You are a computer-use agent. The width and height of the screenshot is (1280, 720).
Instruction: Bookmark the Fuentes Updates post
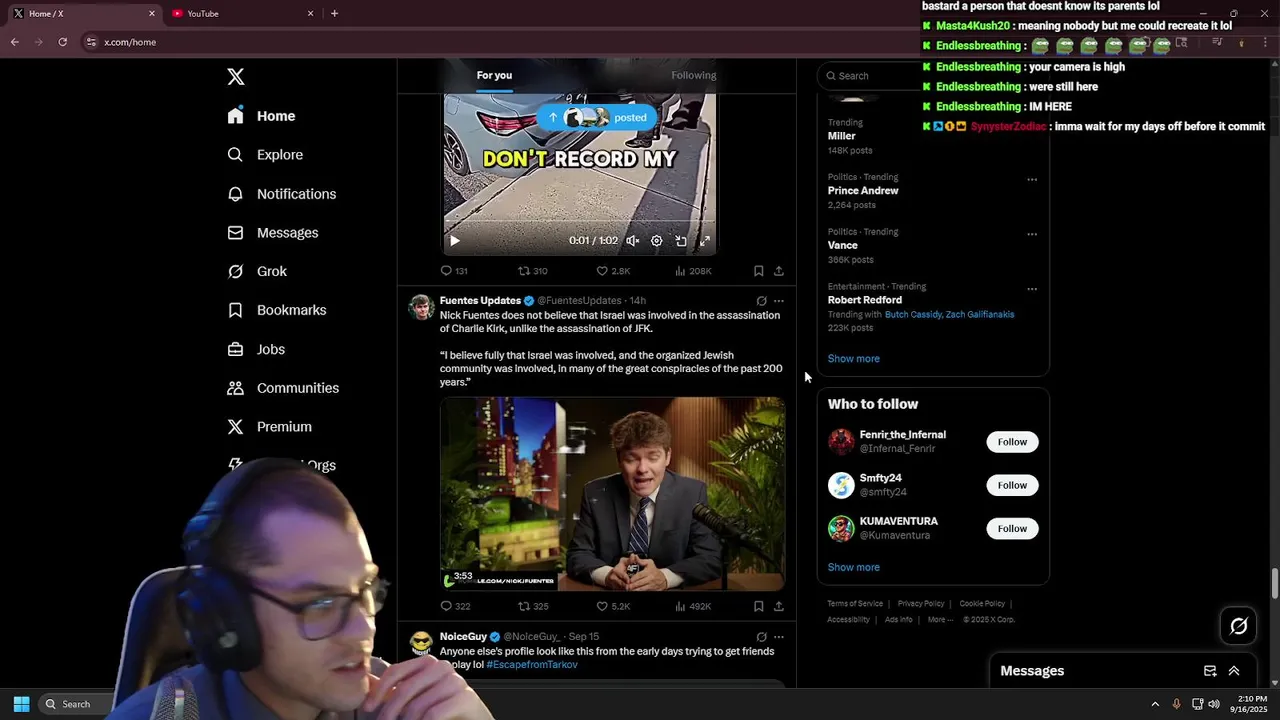point(758,606)
